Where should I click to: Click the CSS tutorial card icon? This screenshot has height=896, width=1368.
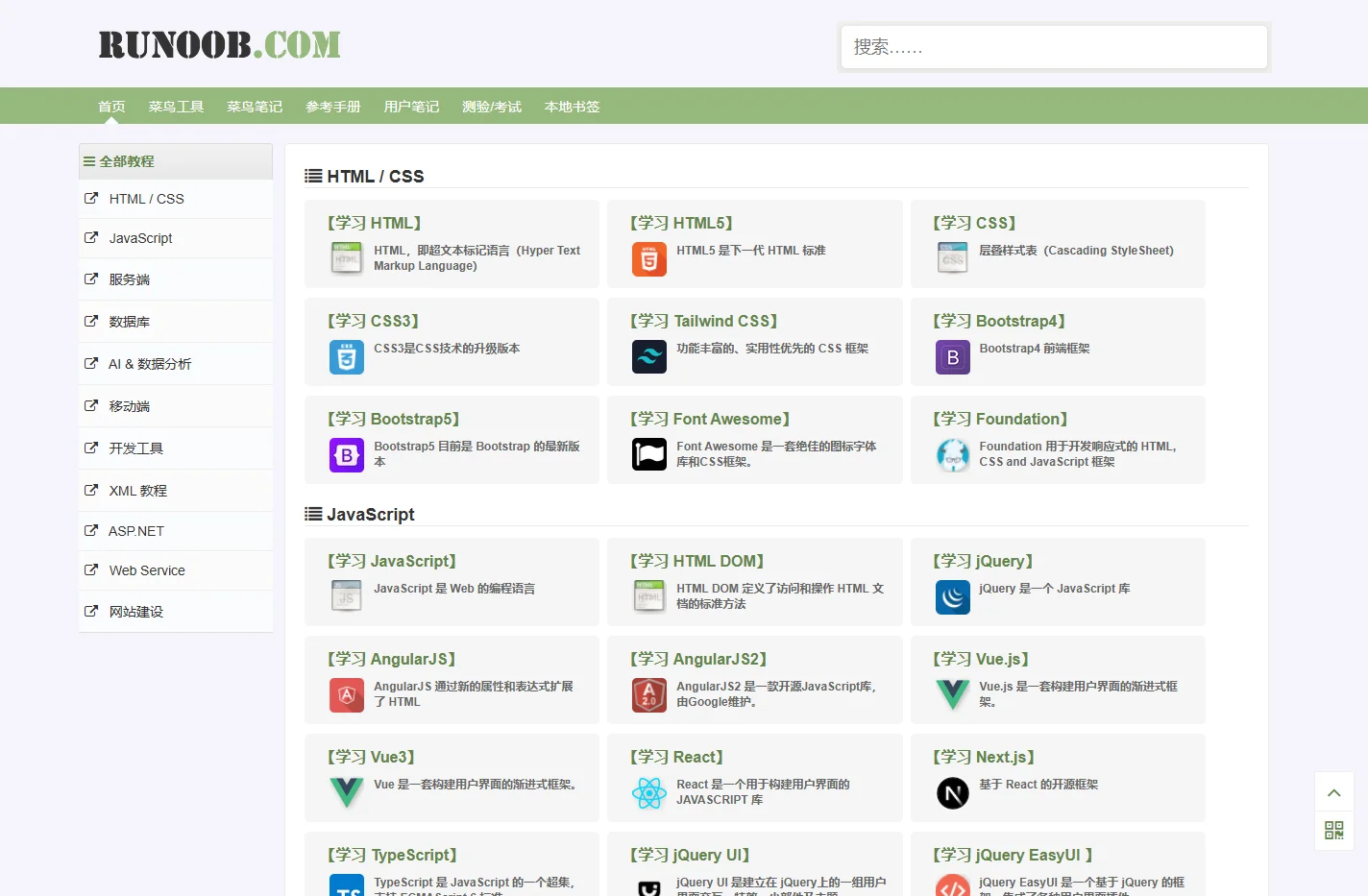pyautogui.click(x=952, y=259)
